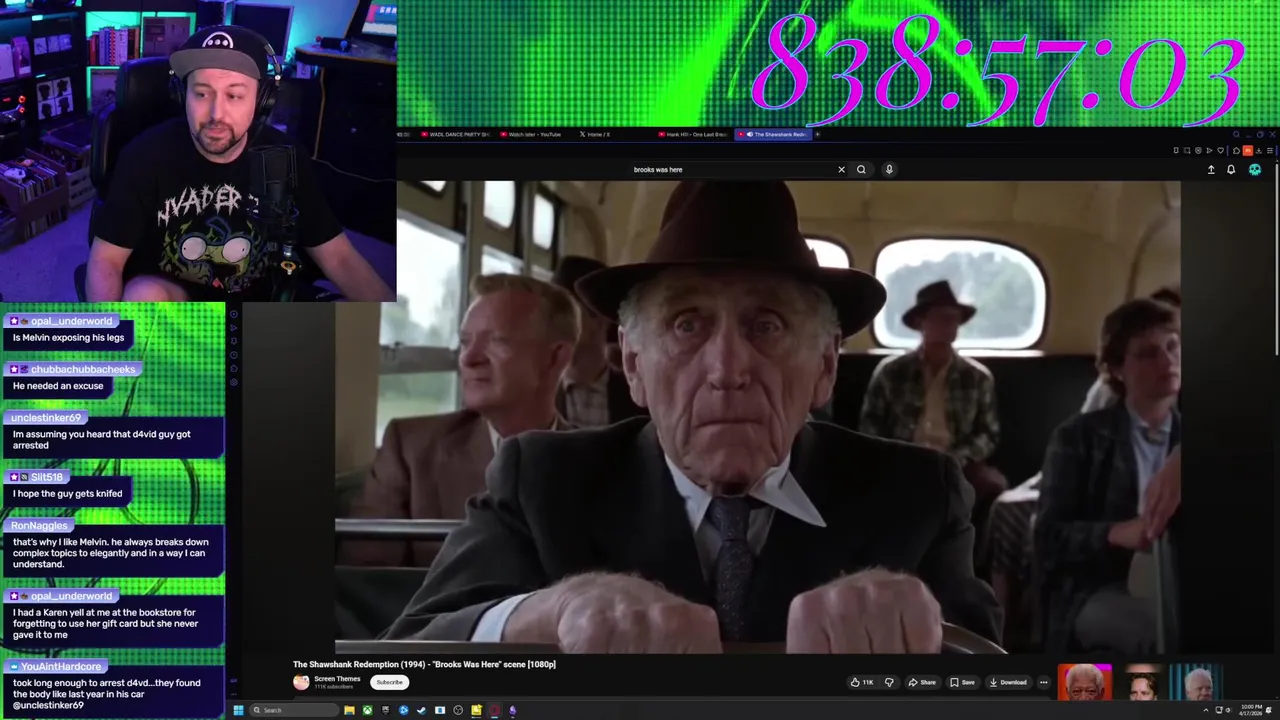
Task: Subscribe to Screen Themes channel
Action: 389,682
